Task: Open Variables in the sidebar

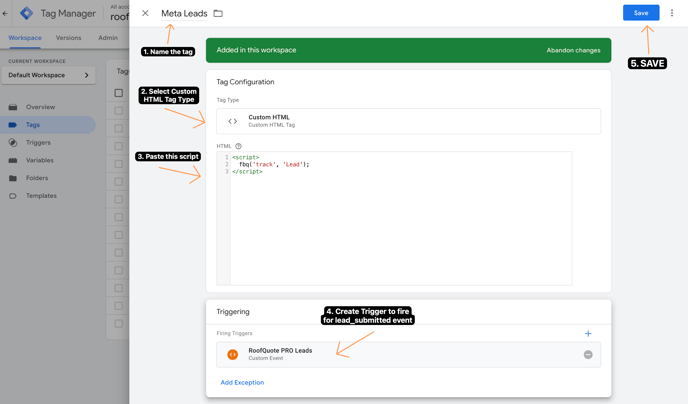Action: pos(39,160)
